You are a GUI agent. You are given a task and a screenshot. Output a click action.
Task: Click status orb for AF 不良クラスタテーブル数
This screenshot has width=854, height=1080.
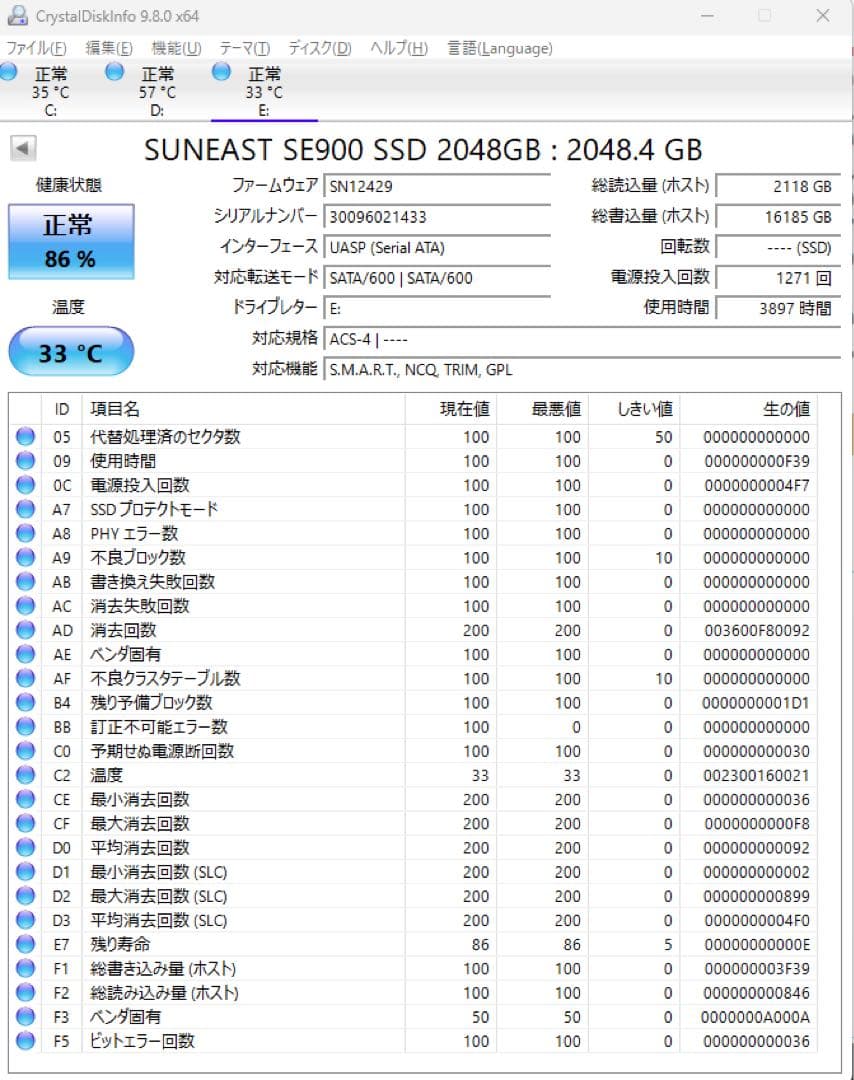coord(25,678)
